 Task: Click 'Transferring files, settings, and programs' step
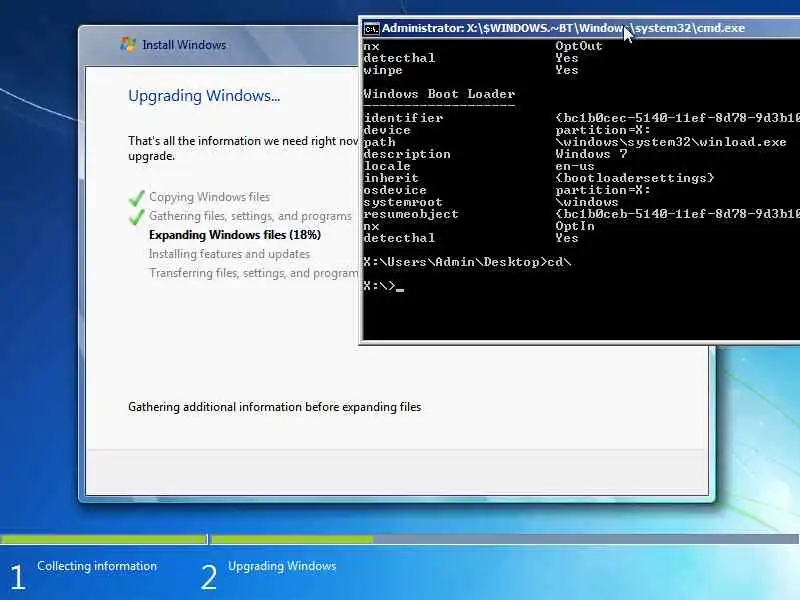(x=254, y=273)
